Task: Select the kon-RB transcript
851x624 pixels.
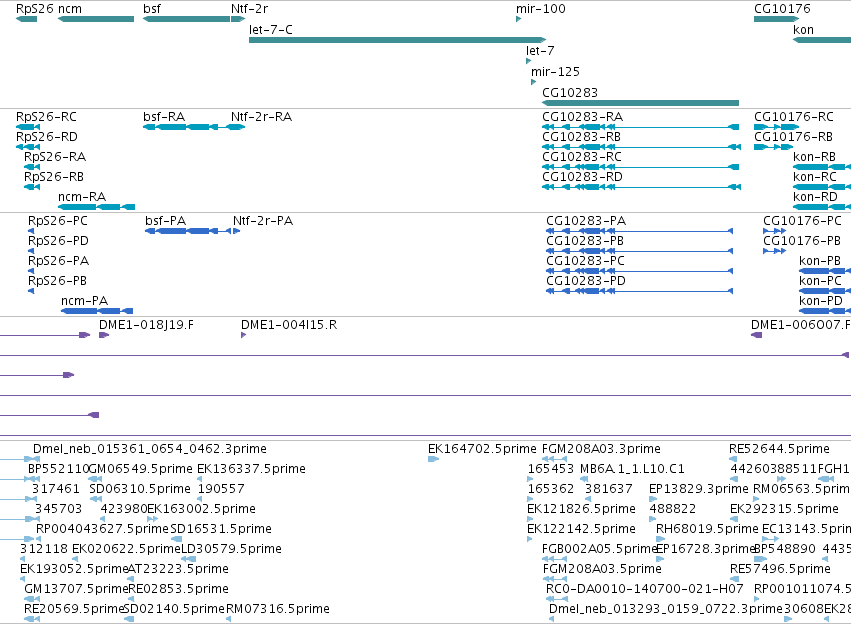Action: [x=822, y=167]
